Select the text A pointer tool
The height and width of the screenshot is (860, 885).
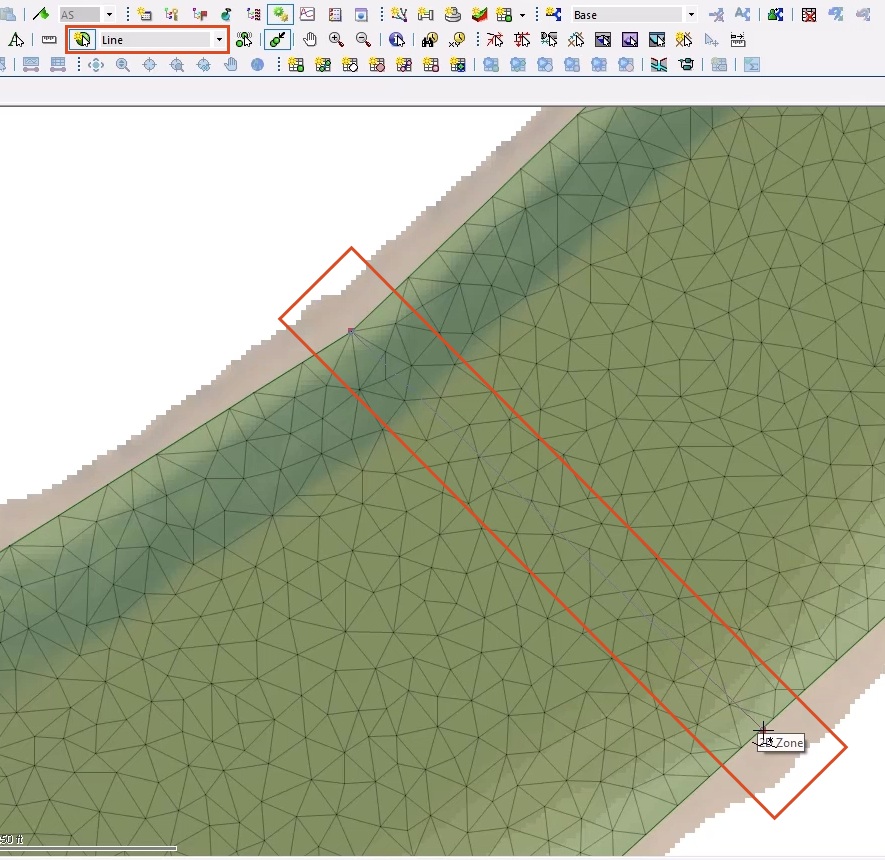tap(16, 40)
